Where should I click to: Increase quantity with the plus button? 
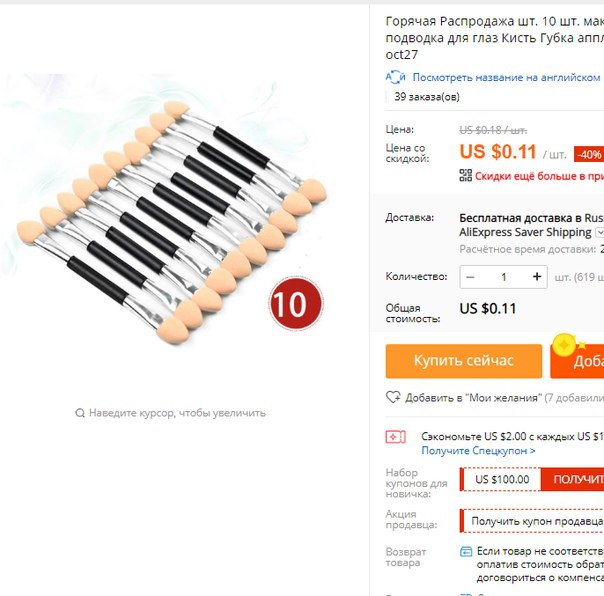click(x=537, y=277)
